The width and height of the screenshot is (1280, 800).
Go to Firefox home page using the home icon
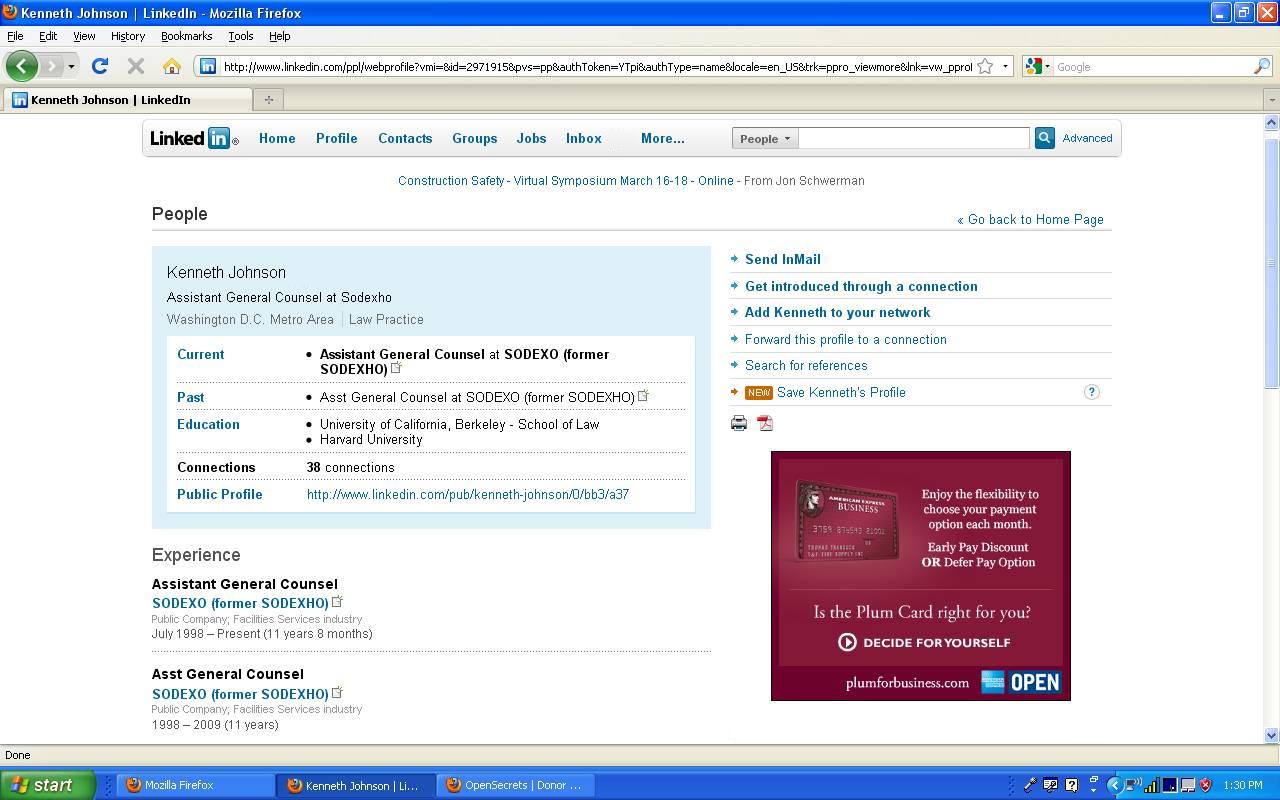[172, 66]
